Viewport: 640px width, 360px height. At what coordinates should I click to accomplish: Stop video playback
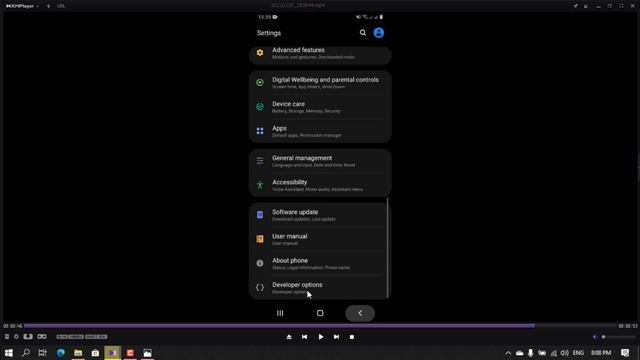(x=352, y=337)
